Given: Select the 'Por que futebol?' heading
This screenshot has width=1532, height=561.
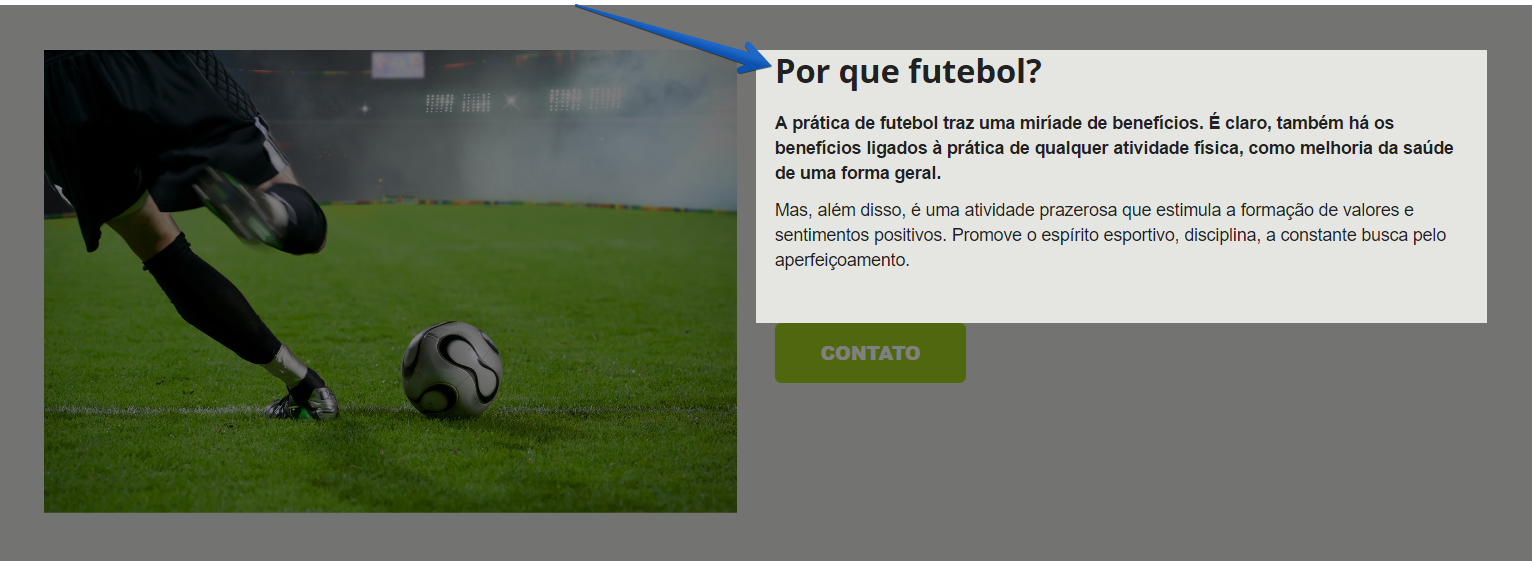Looking at the screenshot, I should [908, 72].
